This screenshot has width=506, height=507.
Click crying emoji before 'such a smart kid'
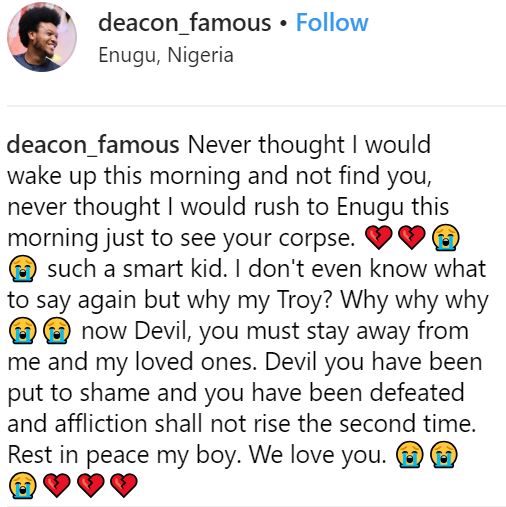point(22,269)
